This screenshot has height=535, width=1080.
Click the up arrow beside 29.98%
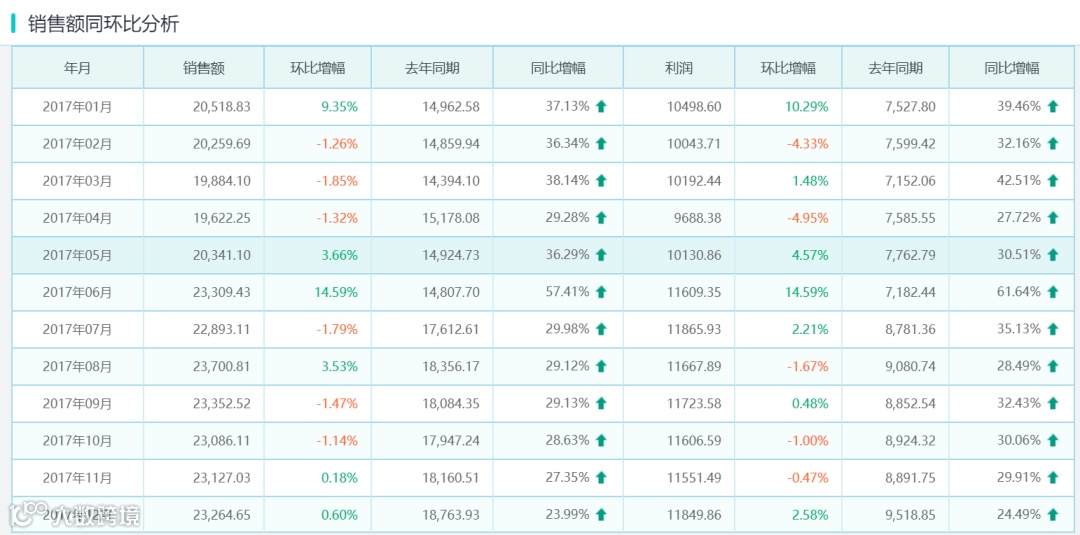[601, 329]
